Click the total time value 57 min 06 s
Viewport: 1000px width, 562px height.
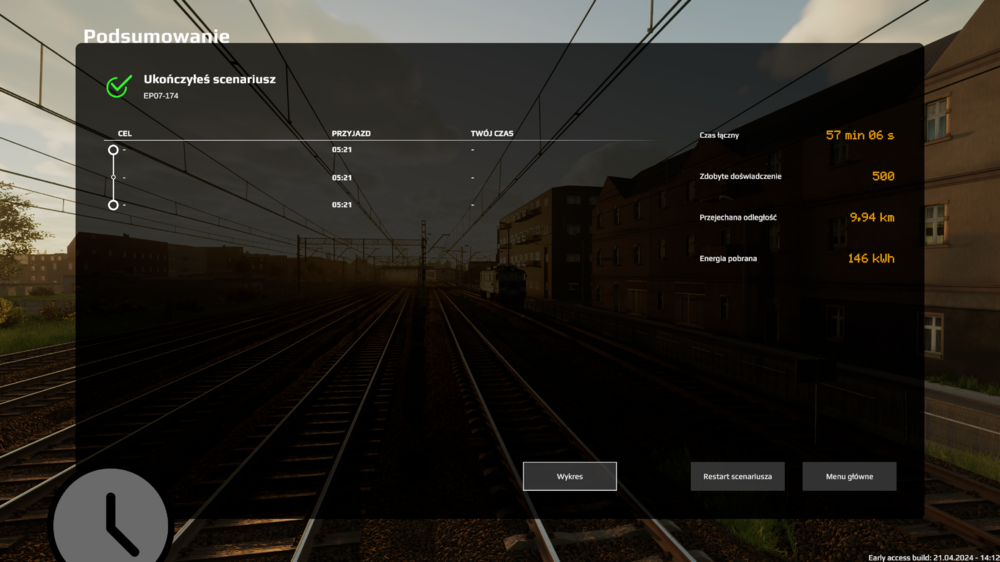click(859, 135)
